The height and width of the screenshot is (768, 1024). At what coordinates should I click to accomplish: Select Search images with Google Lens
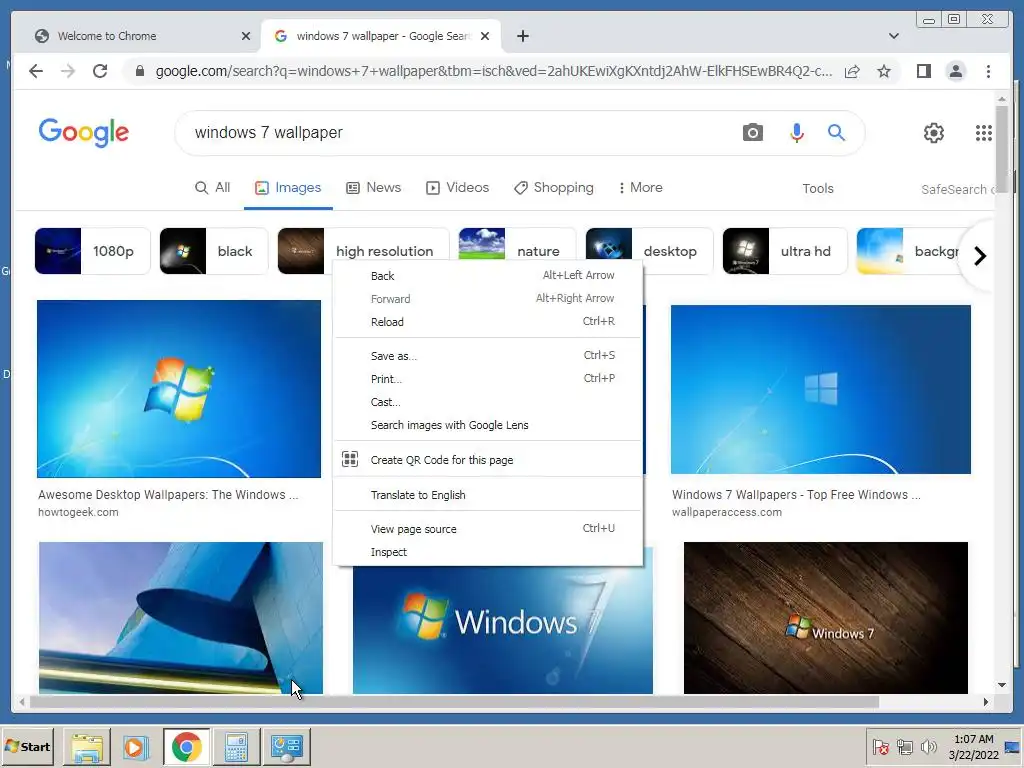point(487,425)
